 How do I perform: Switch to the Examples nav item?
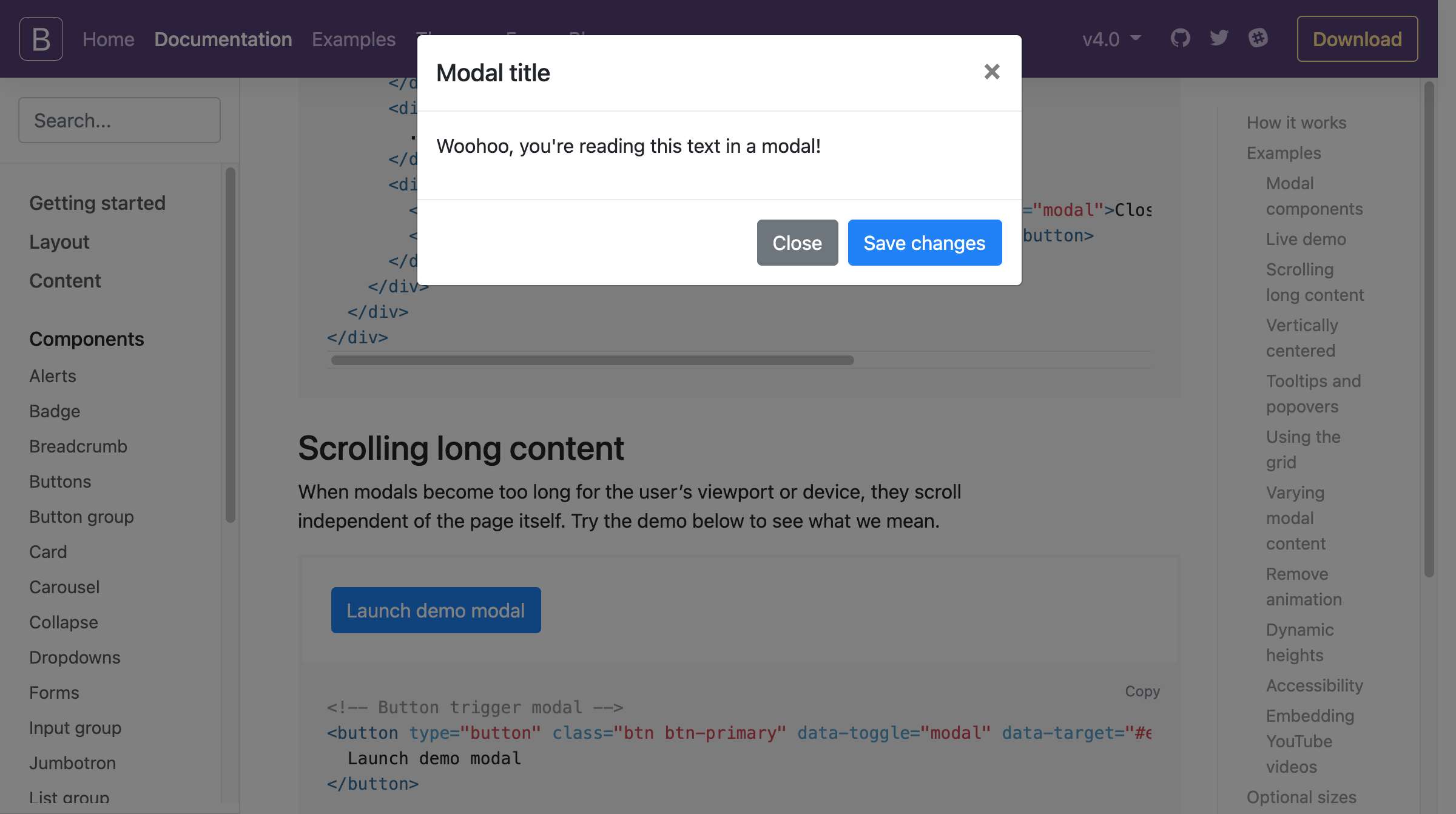click(354, 39)
